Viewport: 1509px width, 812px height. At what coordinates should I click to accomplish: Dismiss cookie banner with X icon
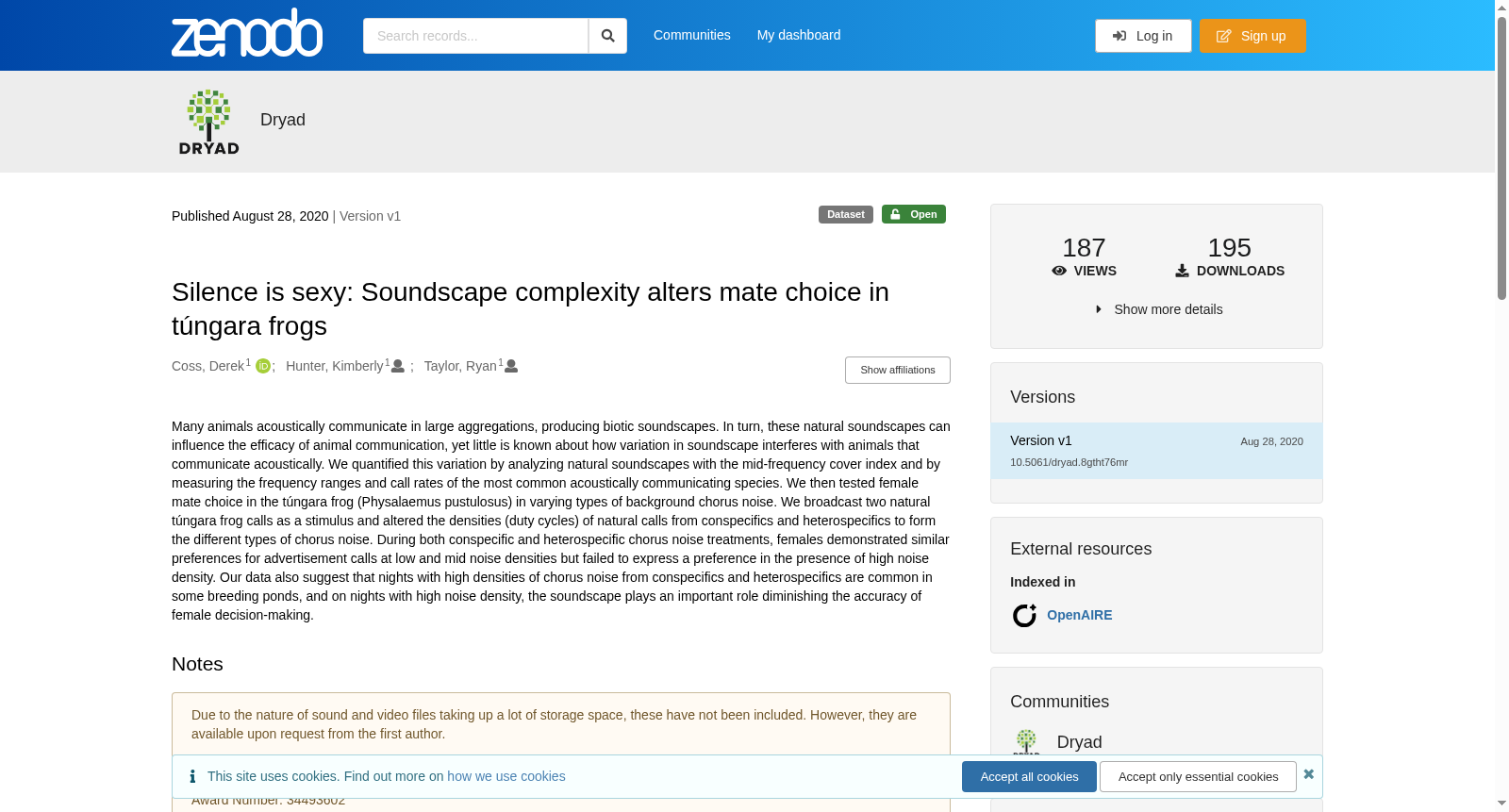point(1309,774)
